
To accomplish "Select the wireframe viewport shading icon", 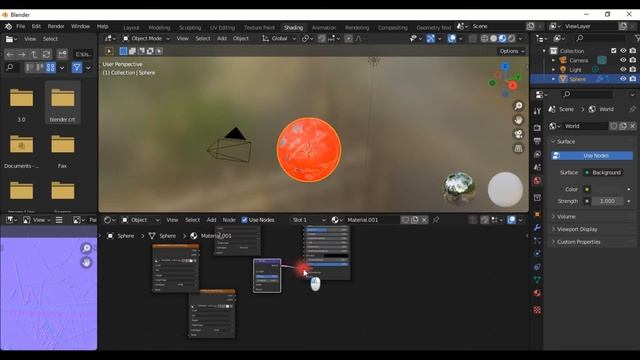I will point(484,39).
